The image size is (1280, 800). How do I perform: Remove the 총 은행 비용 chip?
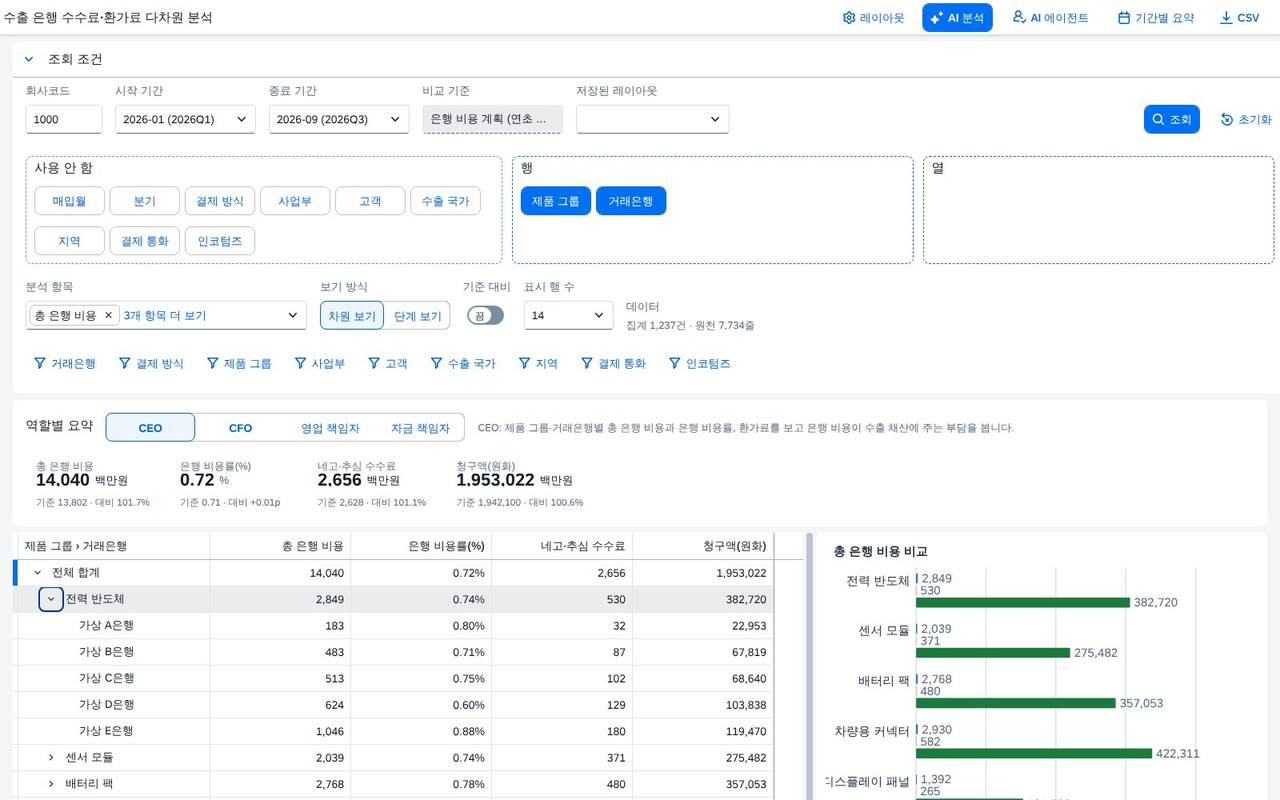pos(109,315)
